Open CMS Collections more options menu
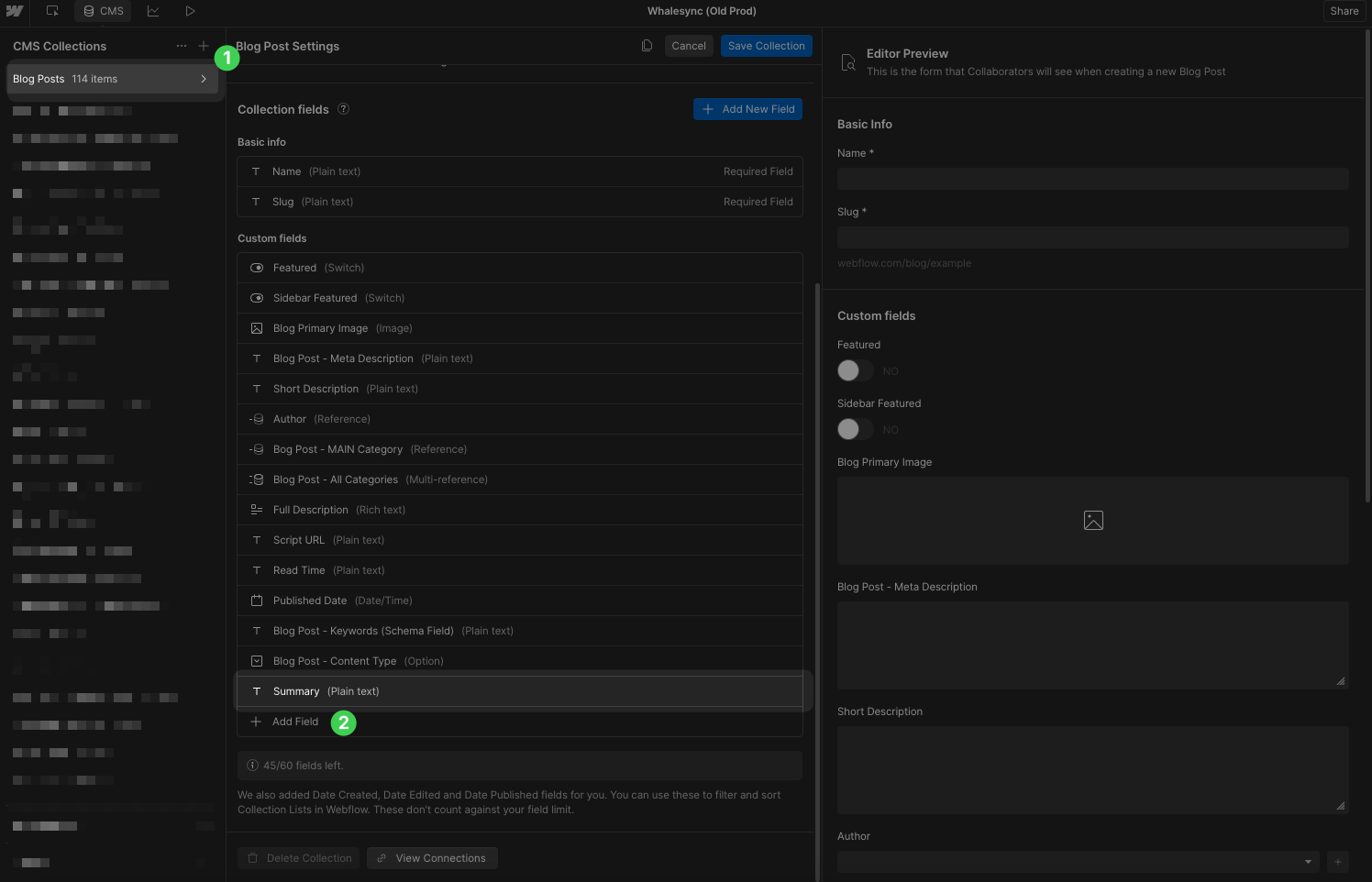Screen dimensions: 1372x882 [x=182, y=46]
